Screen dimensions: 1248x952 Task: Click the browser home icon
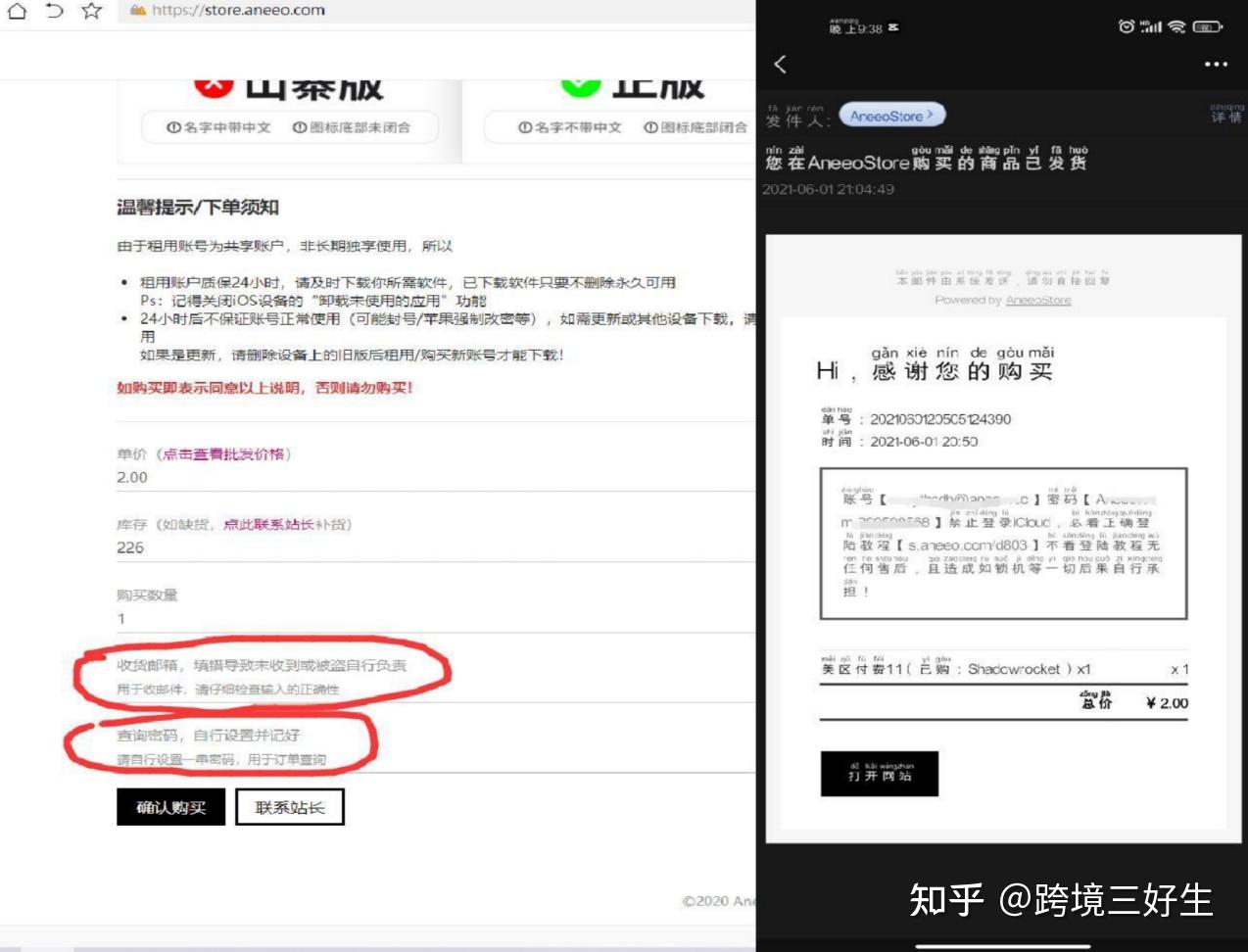coord(17,11)
